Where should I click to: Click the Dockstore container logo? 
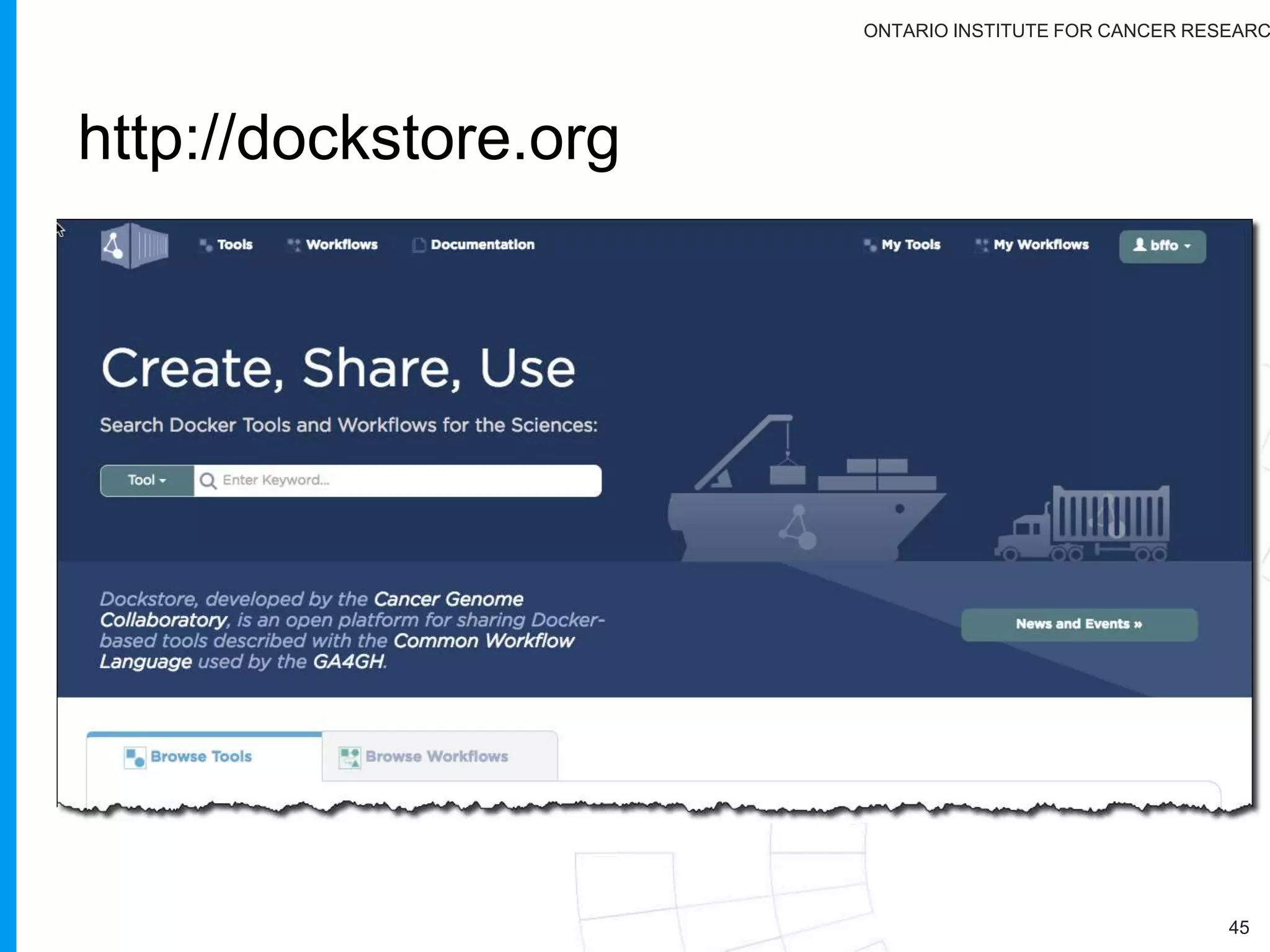tap(135, 245)
